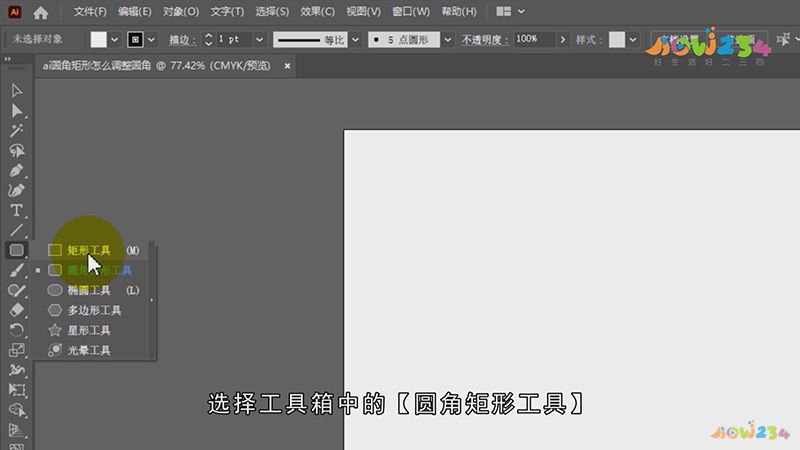Click the Home icon

coord(41,12)
